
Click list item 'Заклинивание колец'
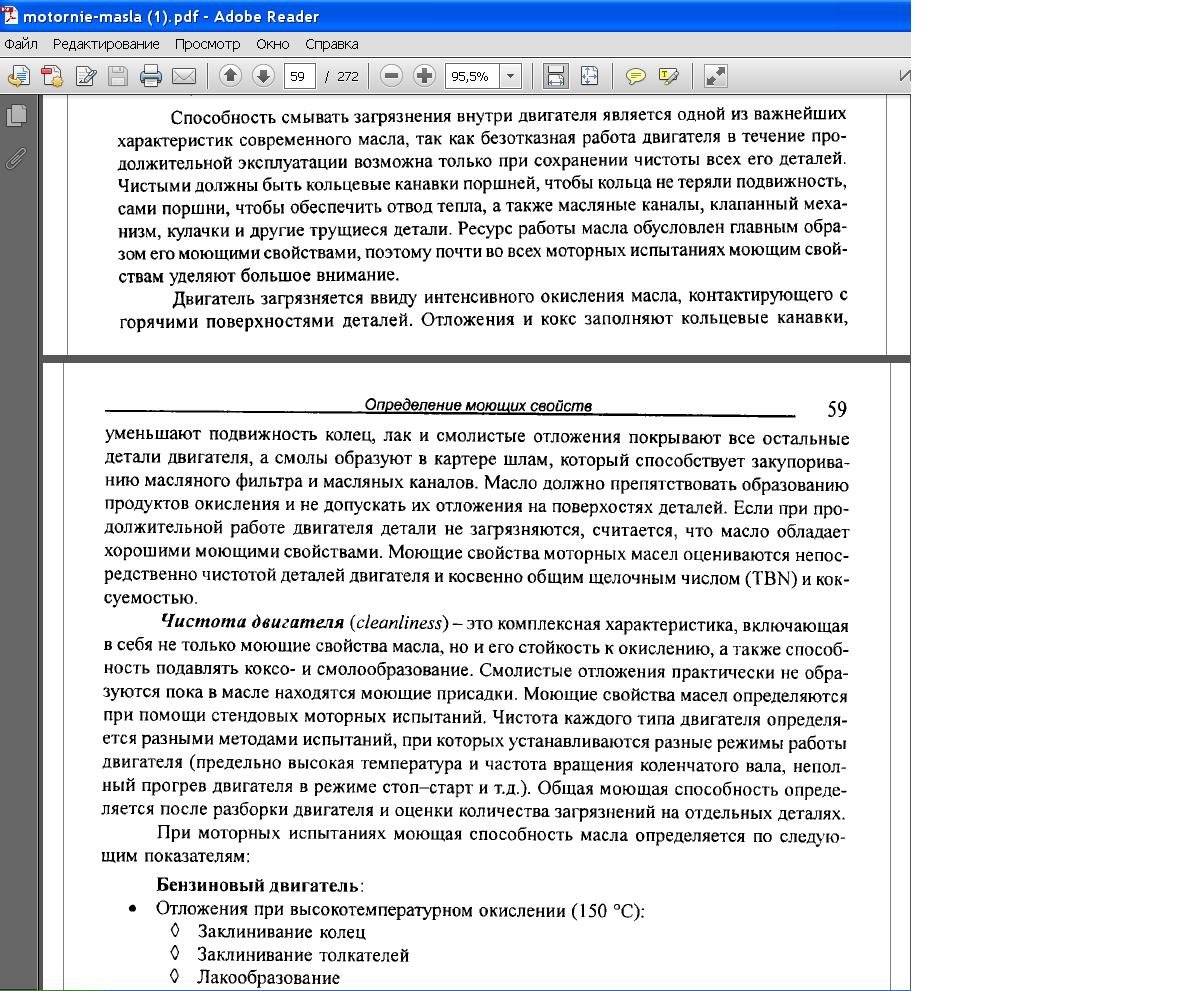point(282,932)
